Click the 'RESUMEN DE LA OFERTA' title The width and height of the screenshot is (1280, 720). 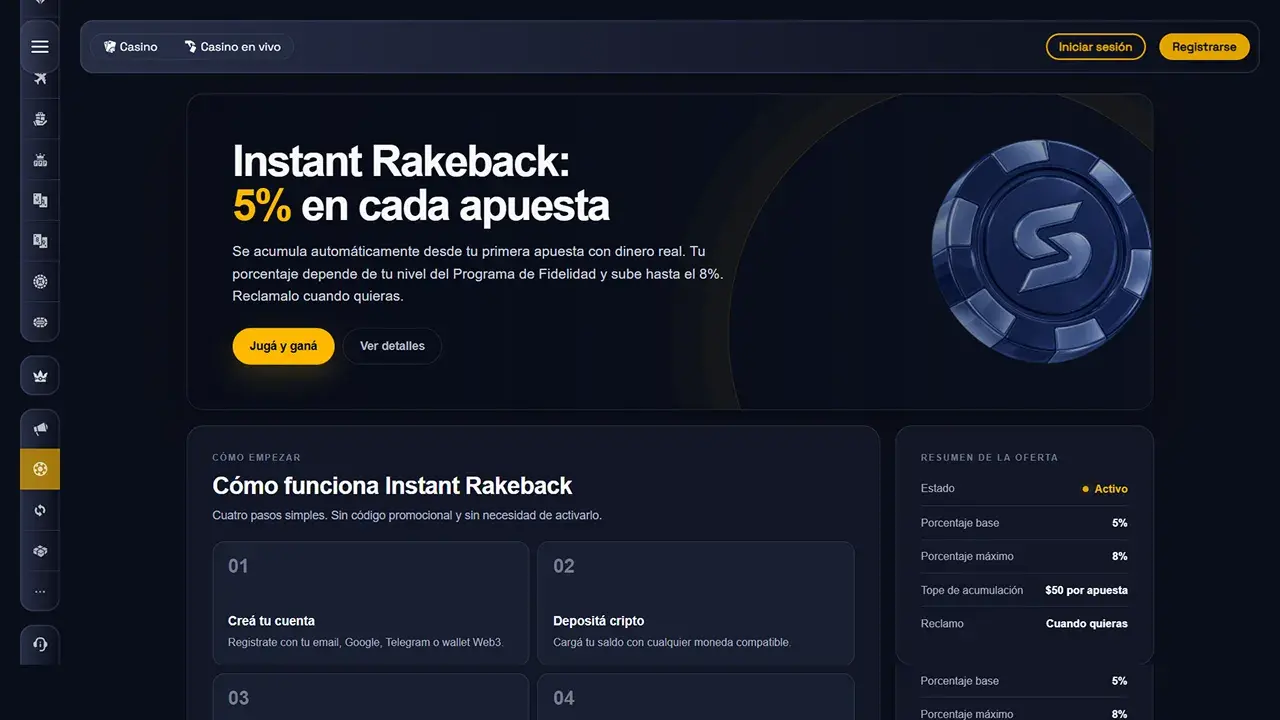(989, 457)
